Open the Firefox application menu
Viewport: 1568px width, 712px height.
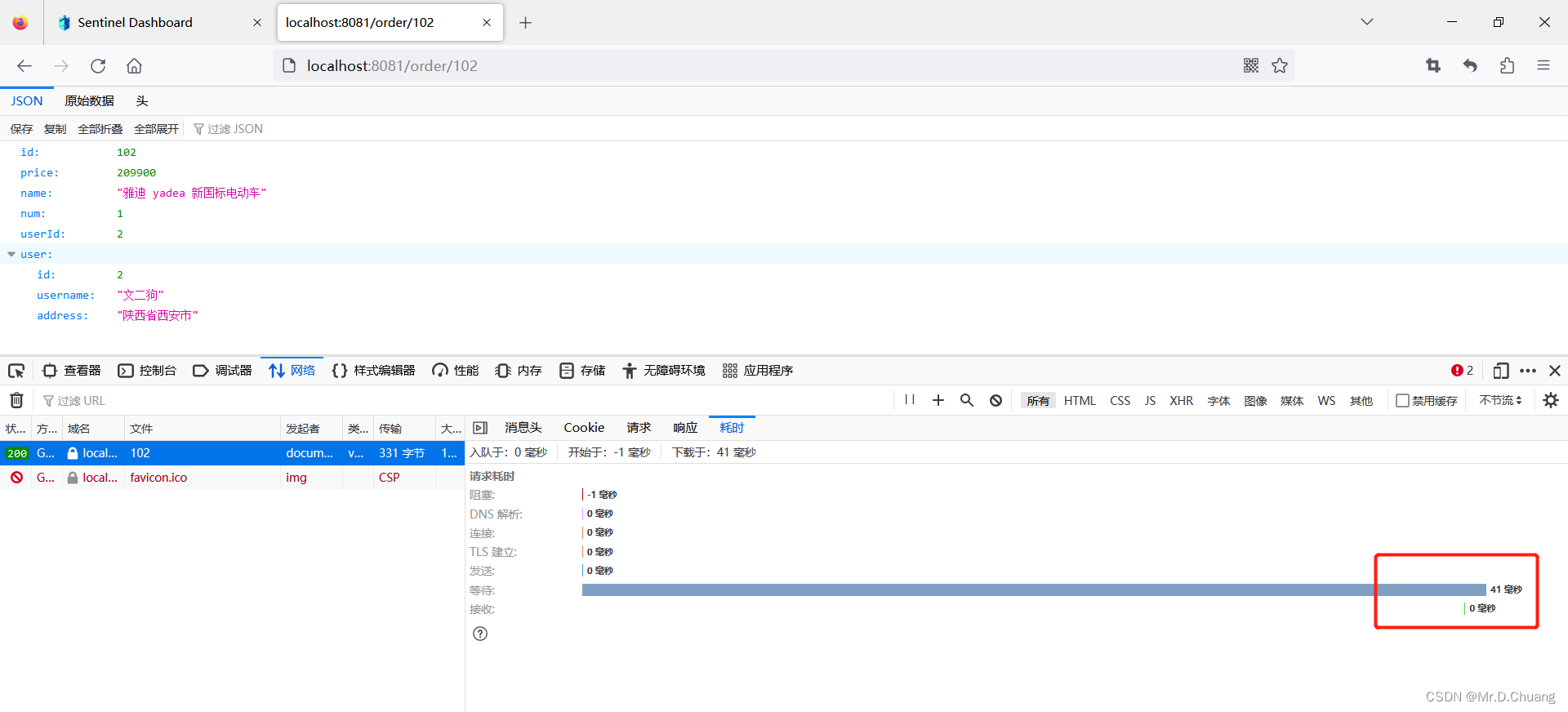pos(1543,65)
